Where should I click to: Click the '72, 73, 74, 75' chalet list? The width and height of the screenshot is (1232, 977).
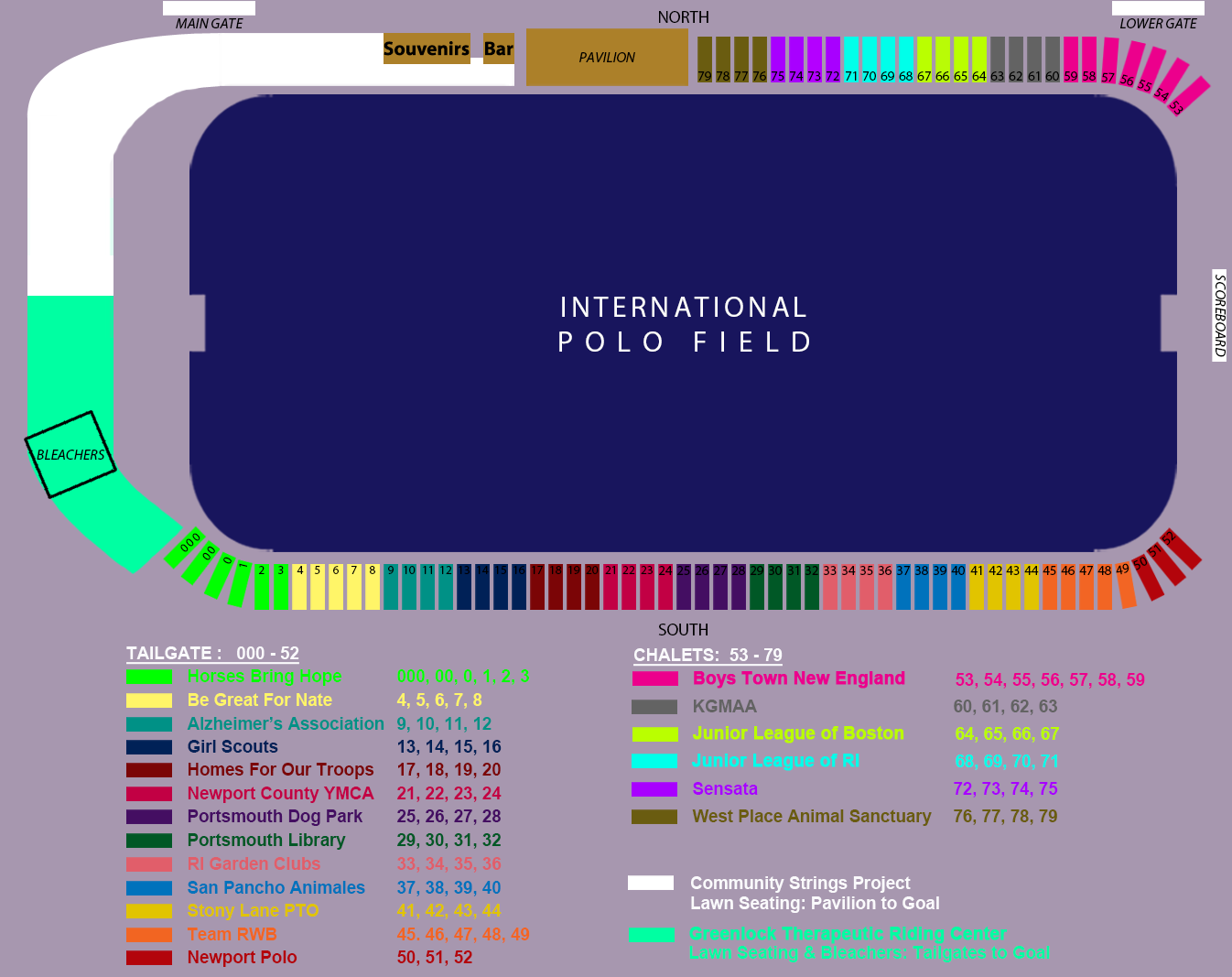click(1005, 789)
